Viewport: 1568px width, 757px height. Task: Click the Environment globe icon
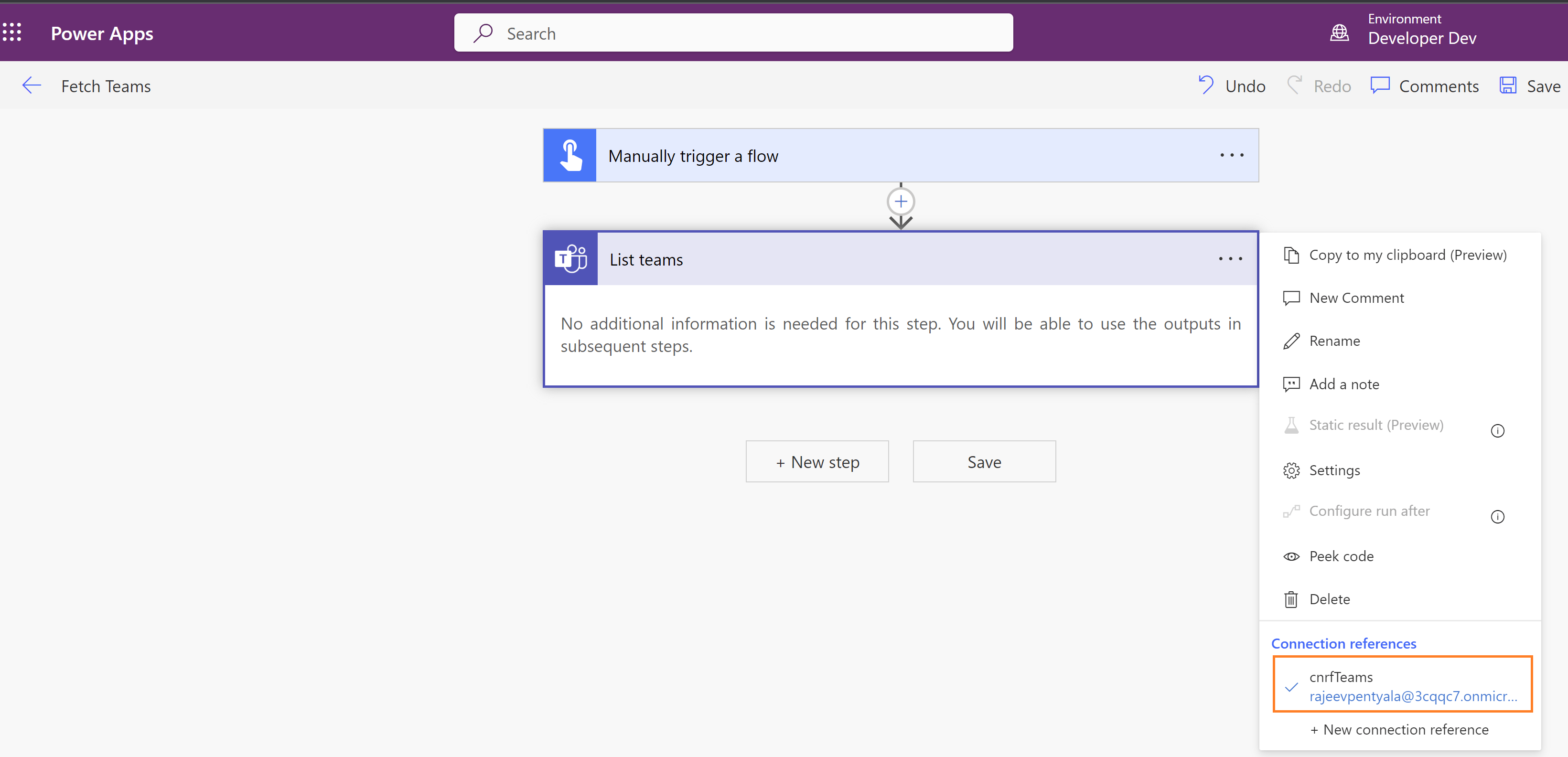[1339, 32]
